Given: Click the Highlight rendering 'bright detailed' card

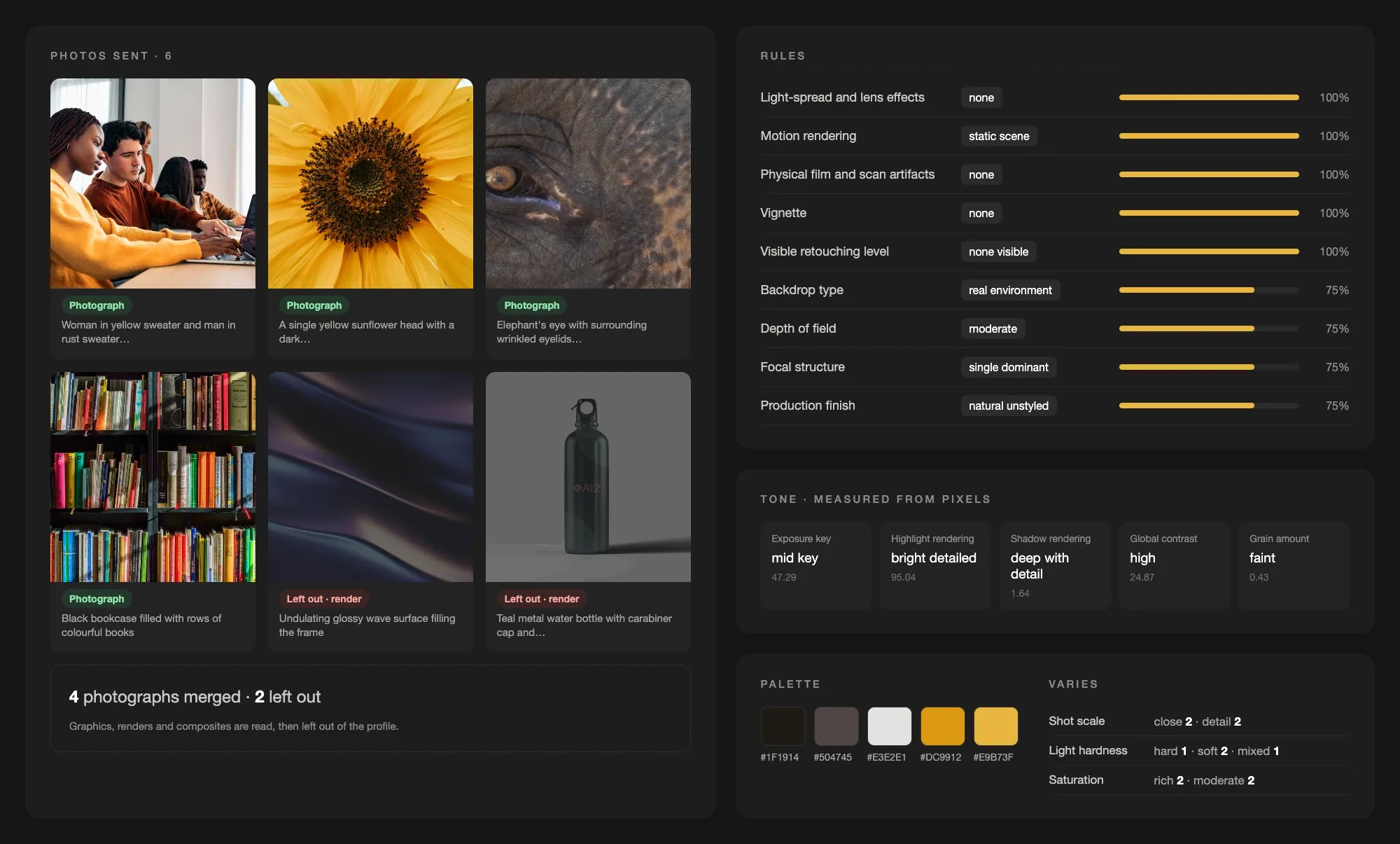Looking at the screenshot, I should pyautogui.click(x=935, y=565).
